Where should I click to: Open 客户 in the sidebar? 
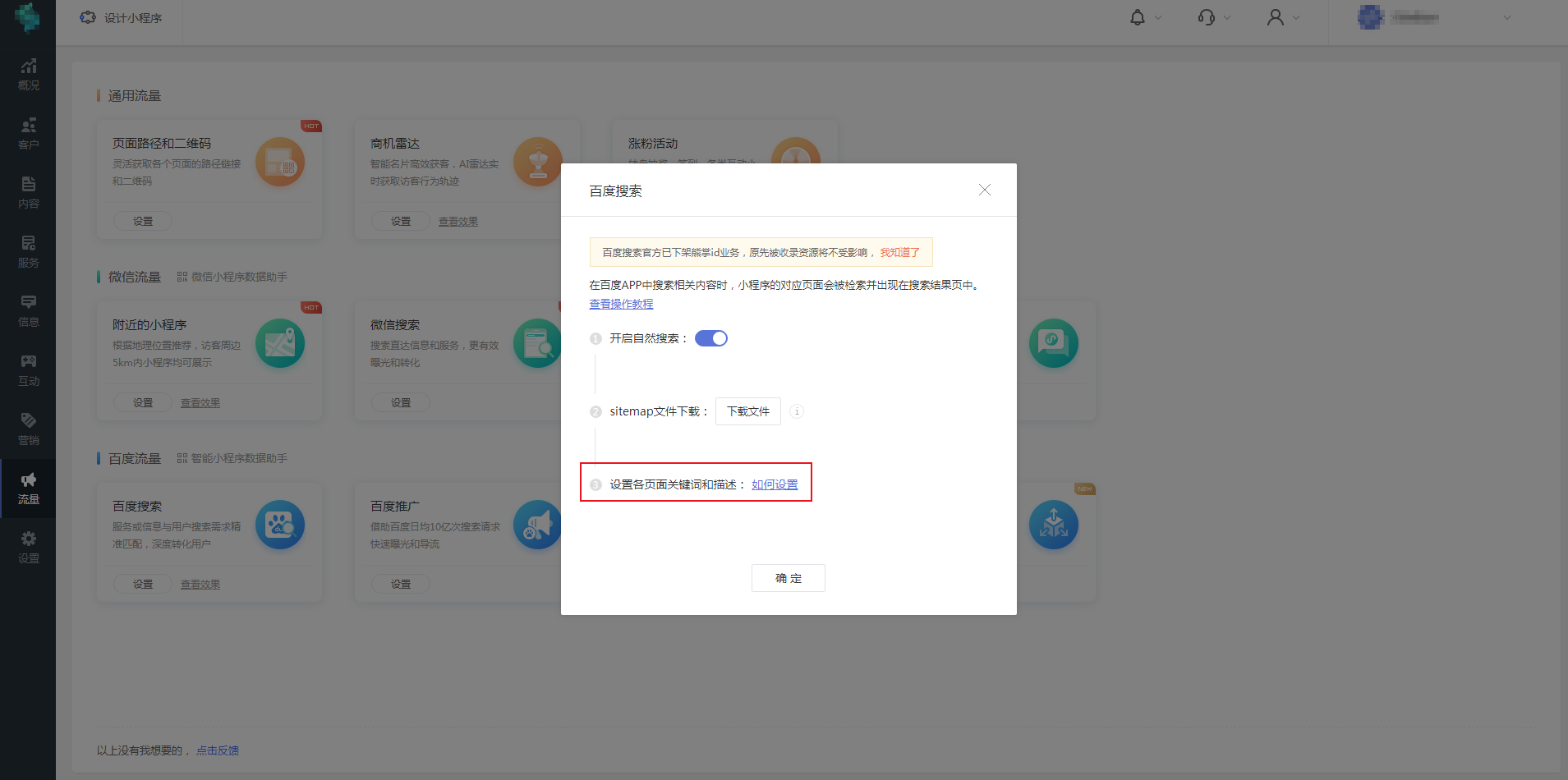click(x=28, y=133)
